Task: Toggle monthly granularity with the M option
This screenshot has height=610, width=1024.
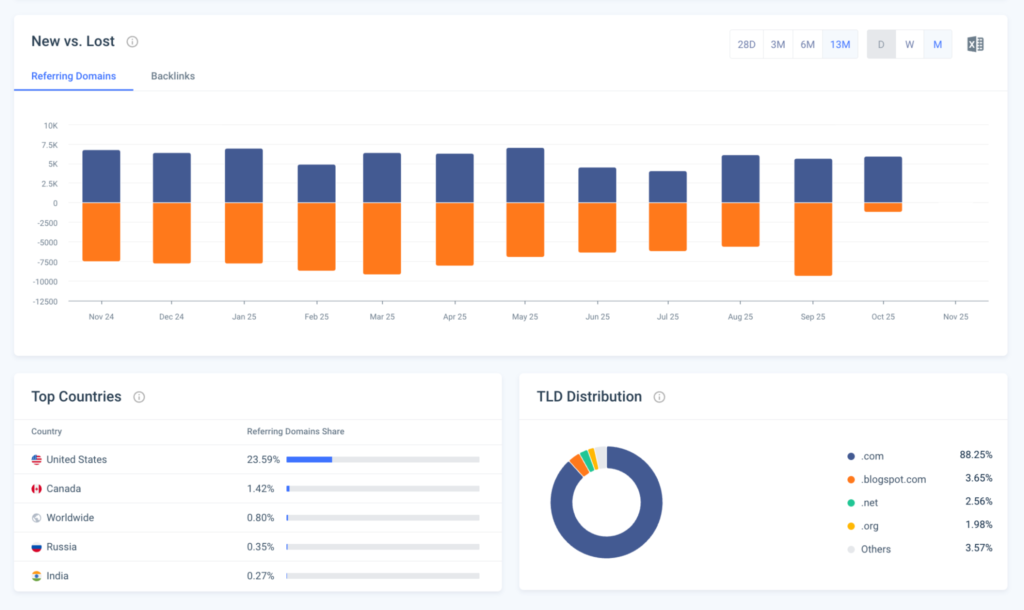Action: (x=937, y=44)
